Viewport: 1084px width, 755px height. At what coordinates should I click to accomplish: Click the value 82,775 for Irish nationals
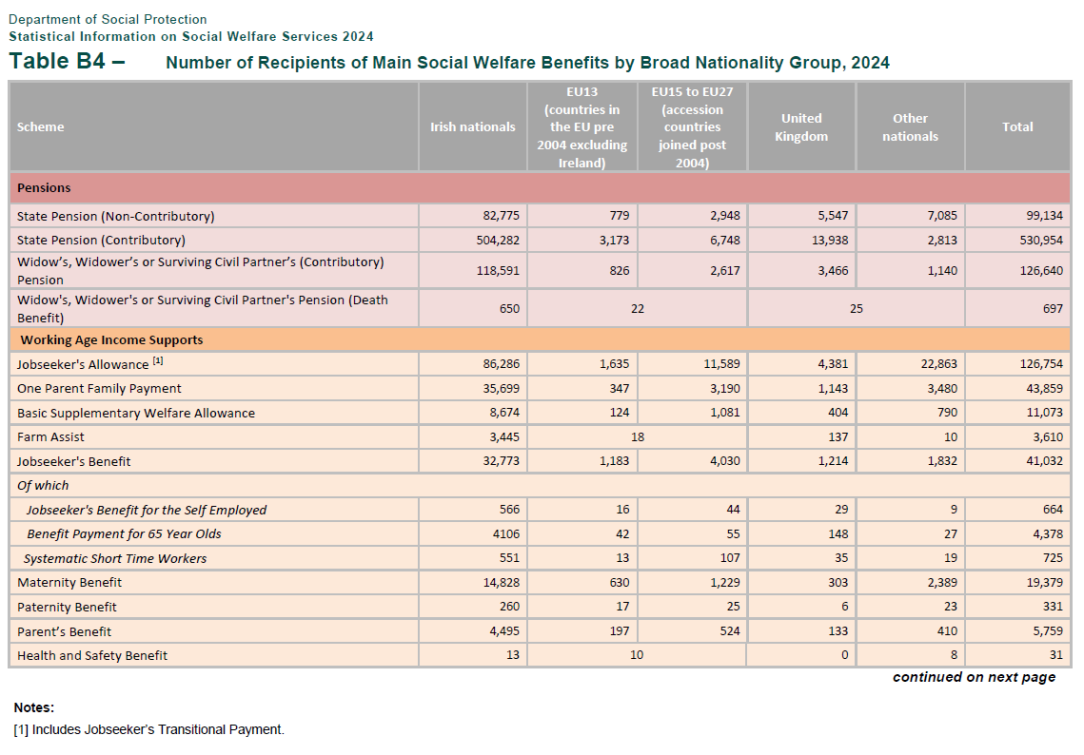(501, 216)
